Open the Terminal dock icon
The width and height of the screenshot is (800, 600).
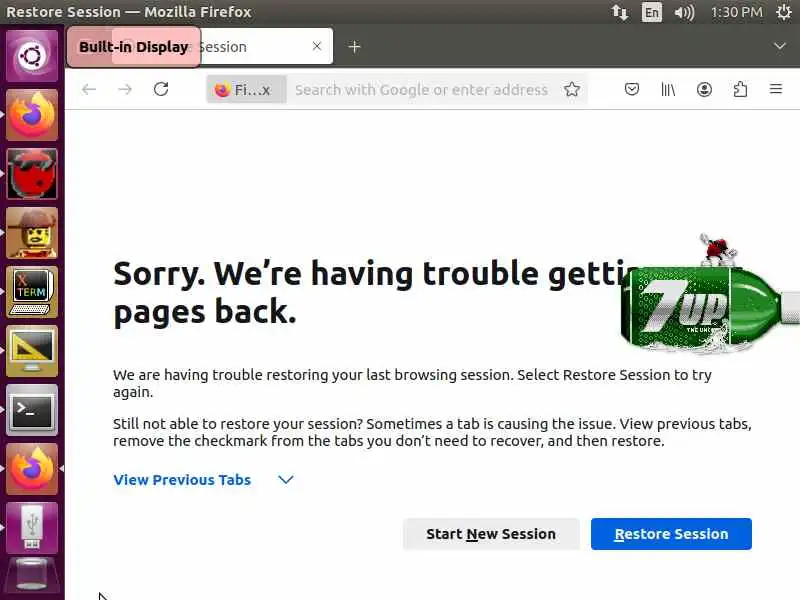(x=32, y=410)
